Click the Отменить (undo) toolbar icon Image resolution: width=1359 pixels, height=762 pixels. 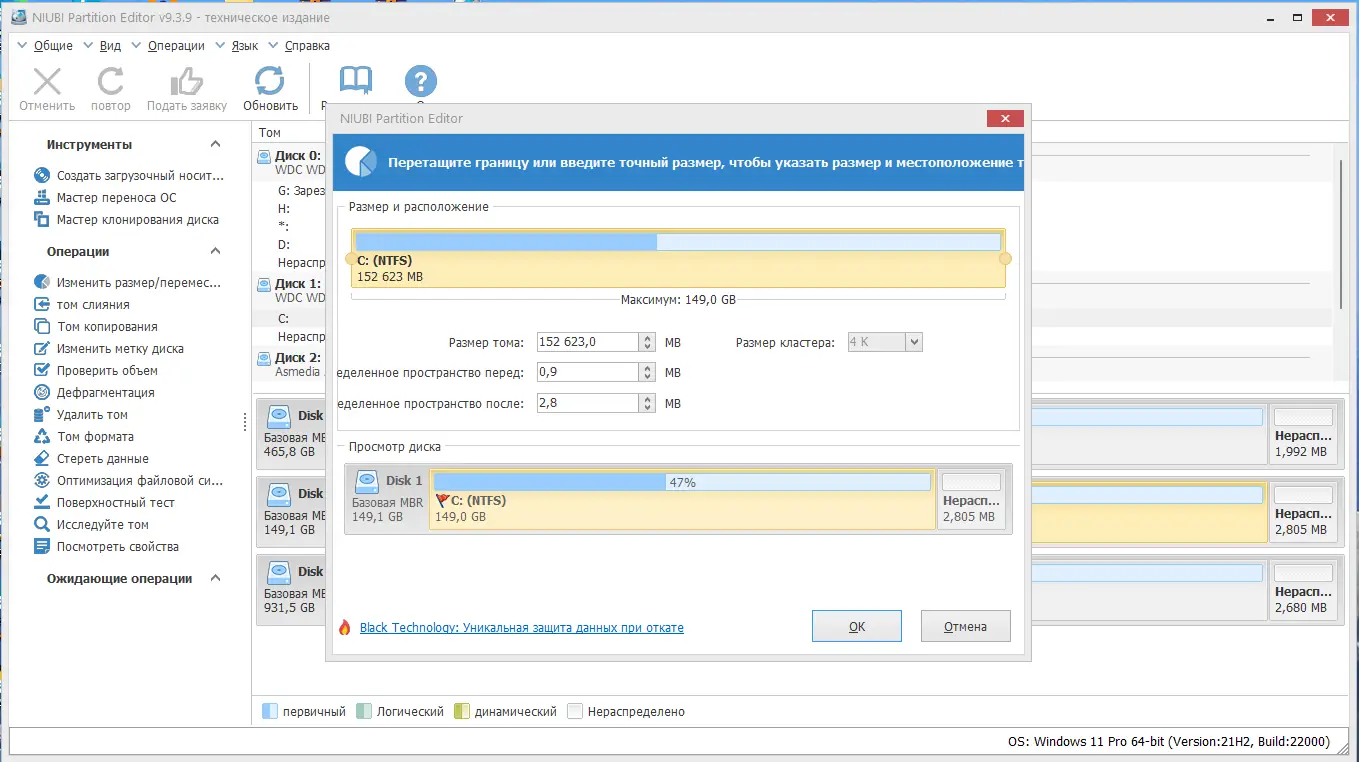tap(47, 81)
